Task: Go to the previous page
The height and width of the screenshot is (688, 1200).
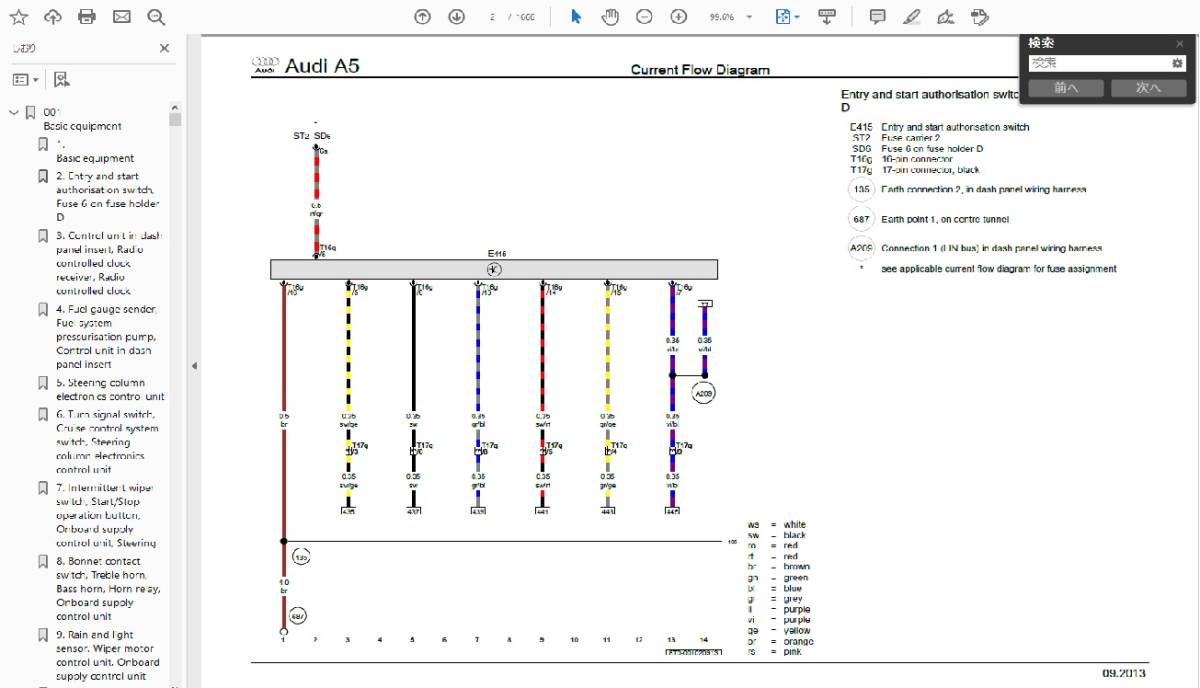Action: tap(422, 17)
